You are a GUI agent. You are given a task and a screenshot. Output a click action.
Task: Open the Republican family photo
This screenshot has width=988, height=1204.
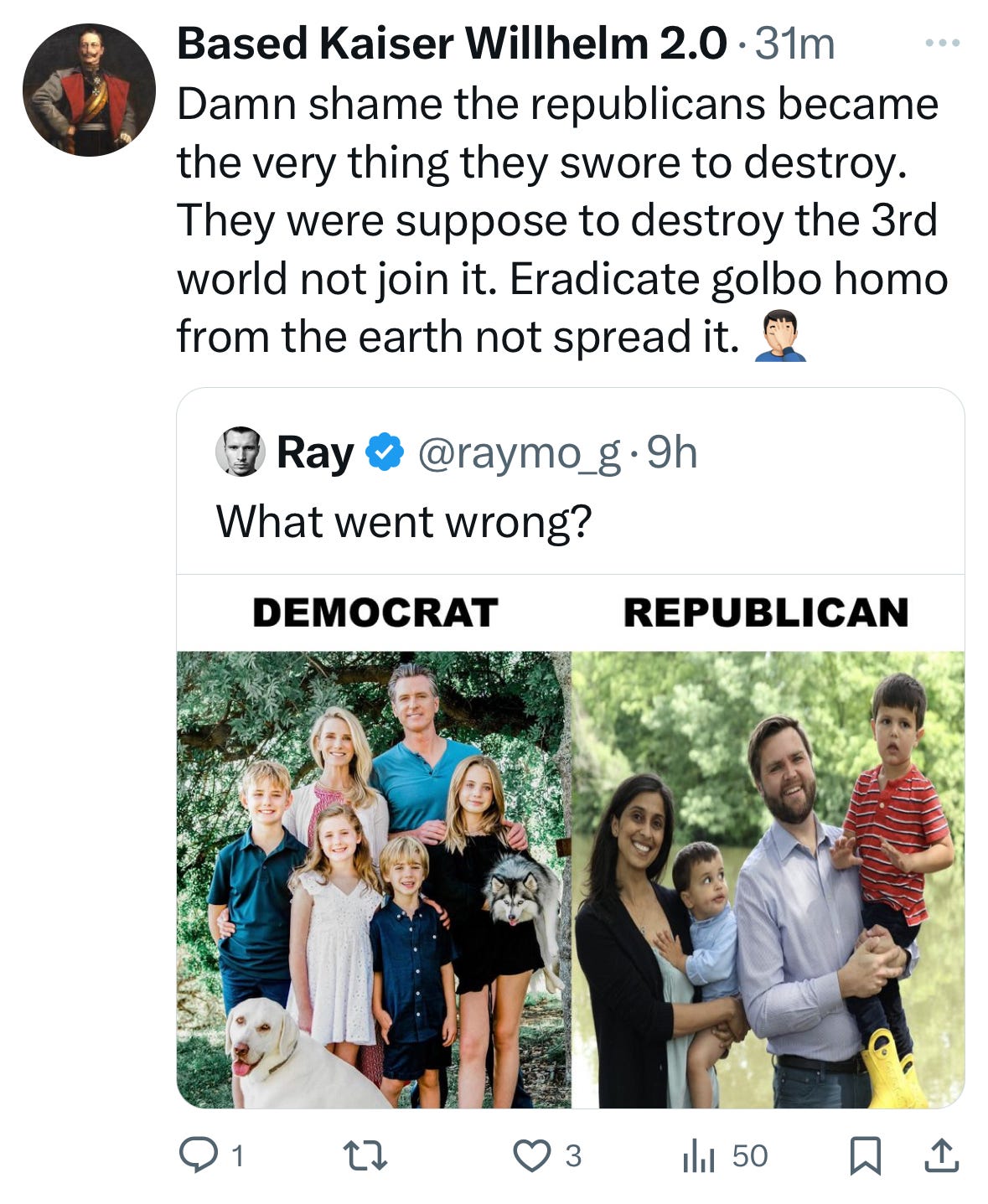[x=768, y=879]
